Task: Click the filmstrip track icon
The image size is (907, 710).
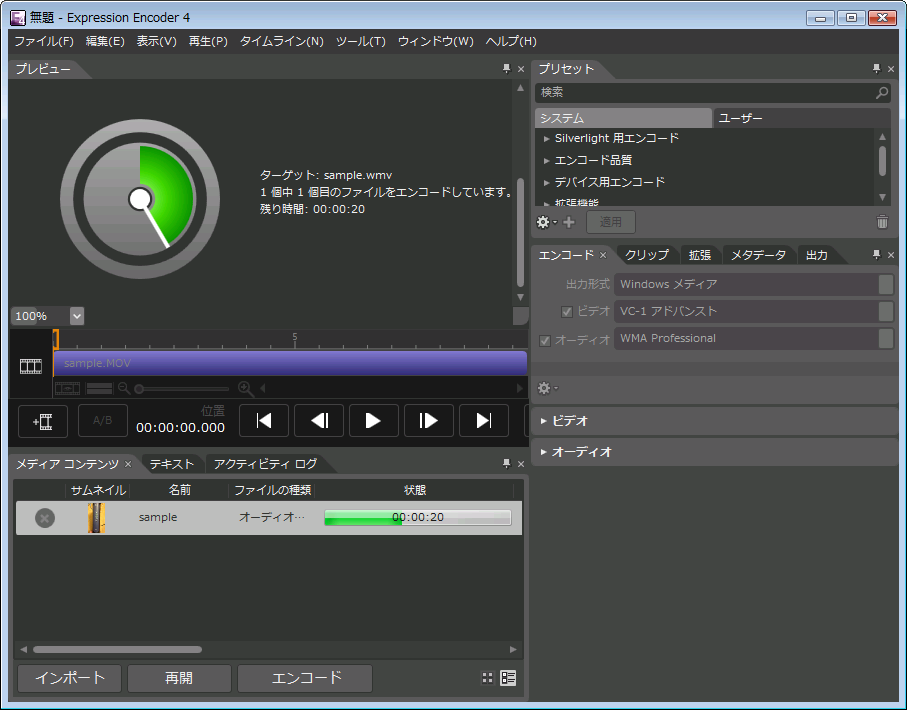Action: 31,366
